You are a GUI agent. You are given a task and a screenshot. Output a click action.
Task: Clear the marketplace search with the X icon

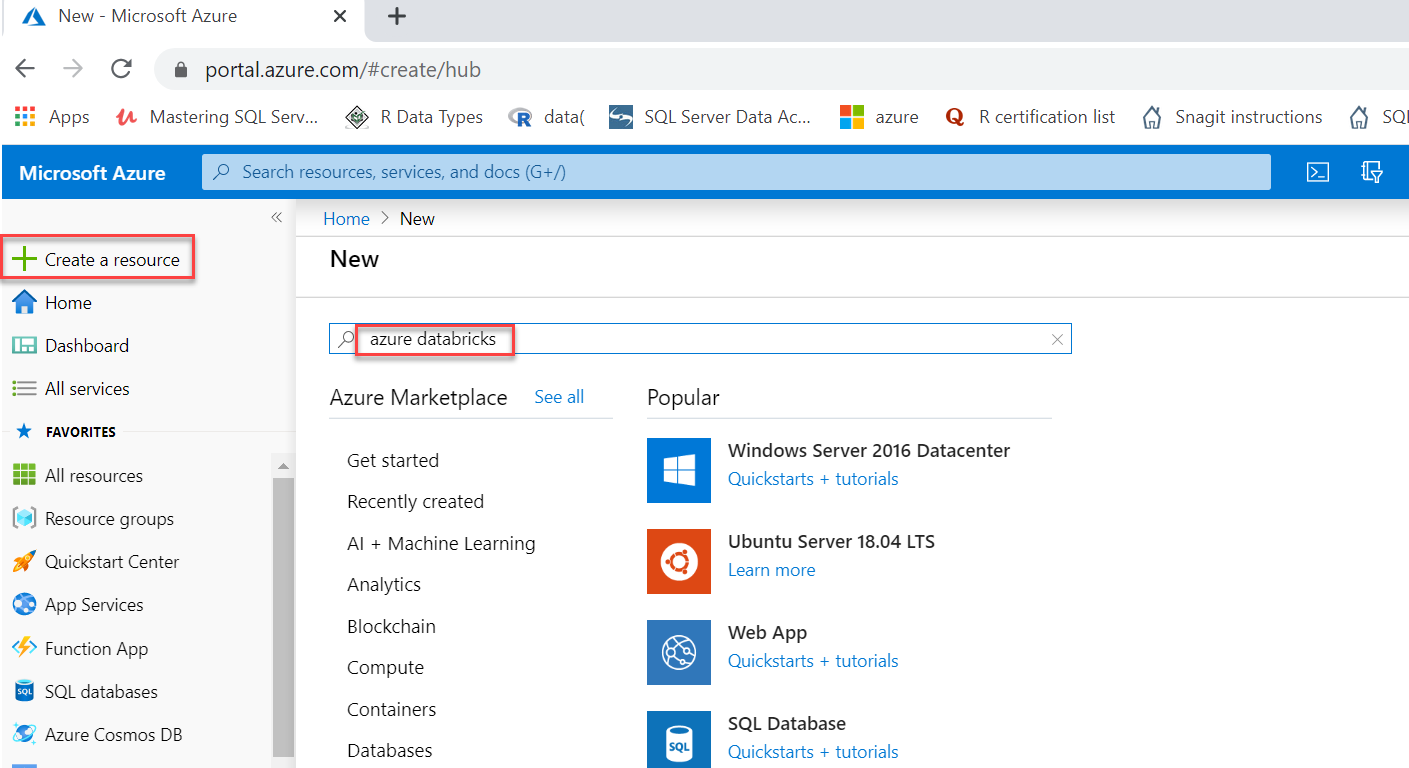point(1057,339)
